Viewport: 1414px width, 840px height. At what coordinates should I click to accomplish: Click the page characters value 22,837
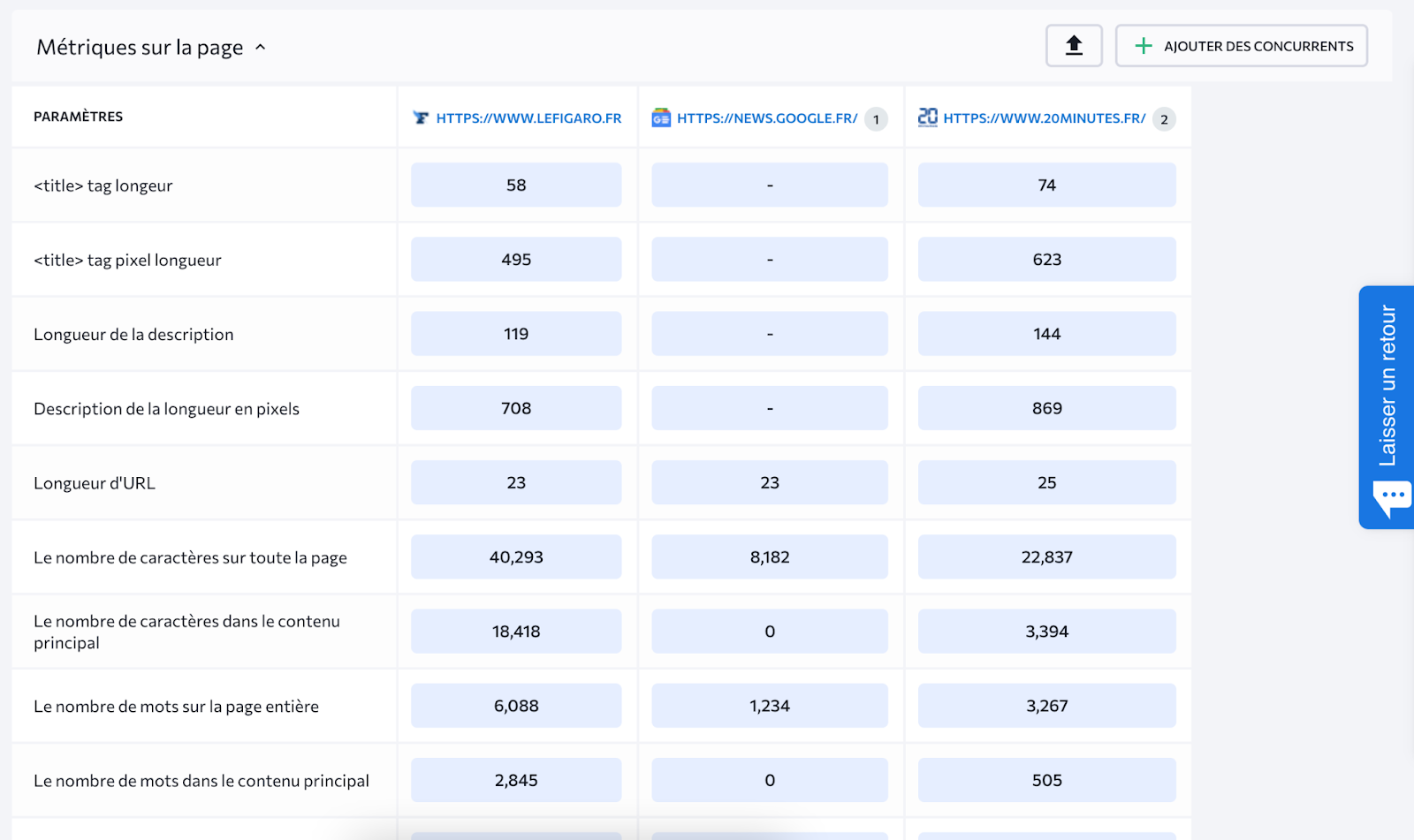(x=1047, y=557)
